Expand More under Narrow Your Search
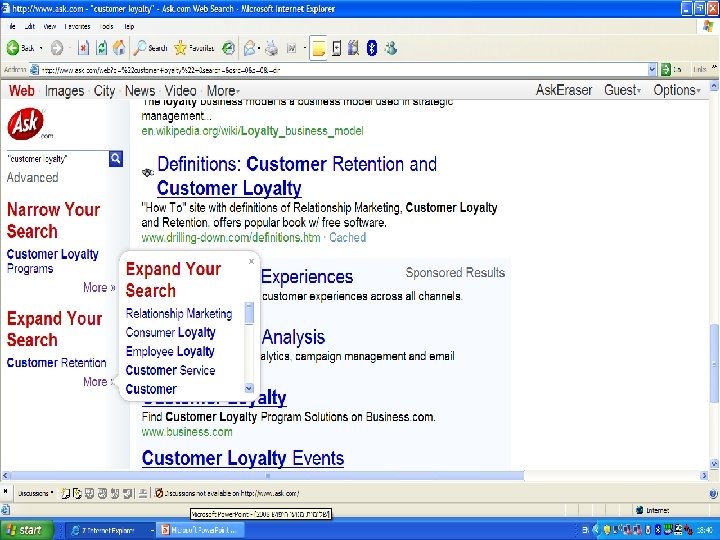The height and width of the screenshot is (540, 720). point(99,287)
